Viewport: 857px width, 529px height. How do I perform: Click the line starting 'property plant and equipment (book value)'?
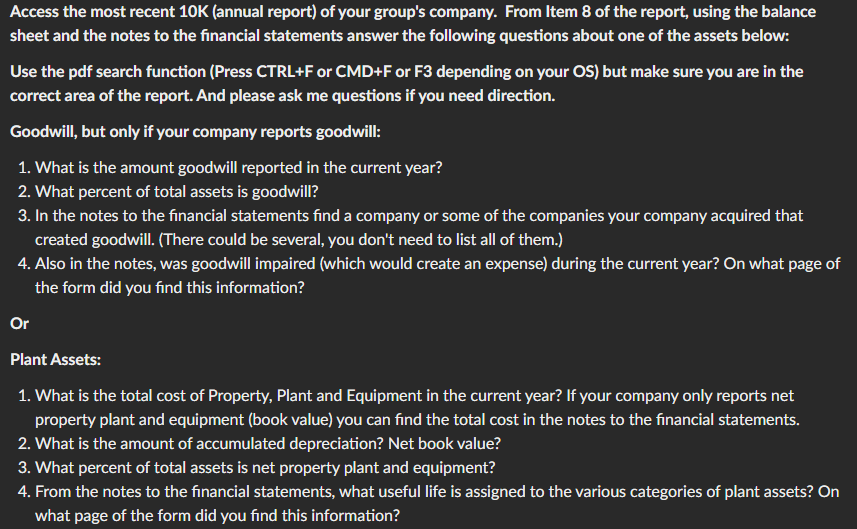point(417,420)
